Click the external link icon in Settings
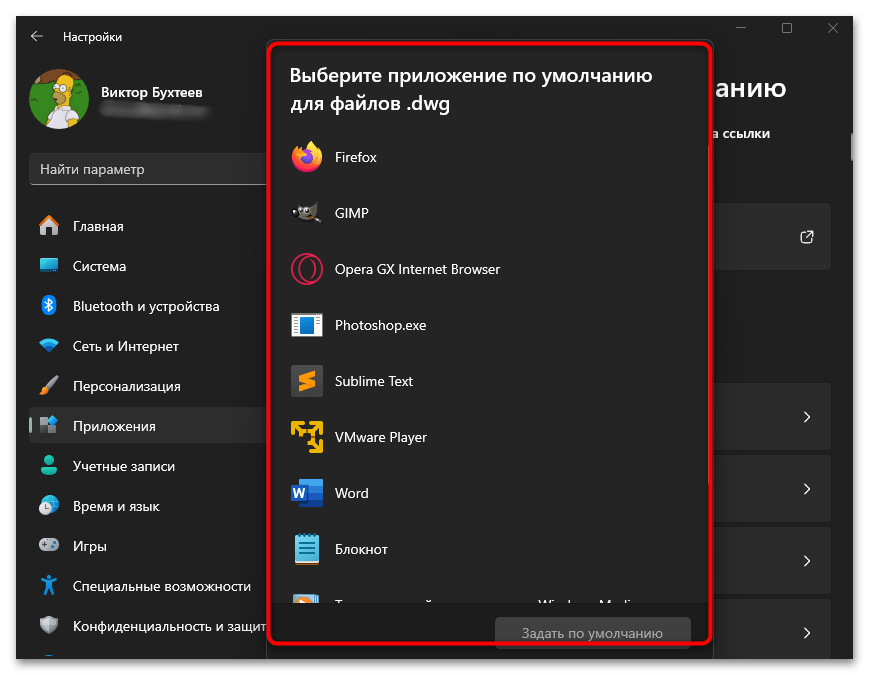 click(807, 237)
